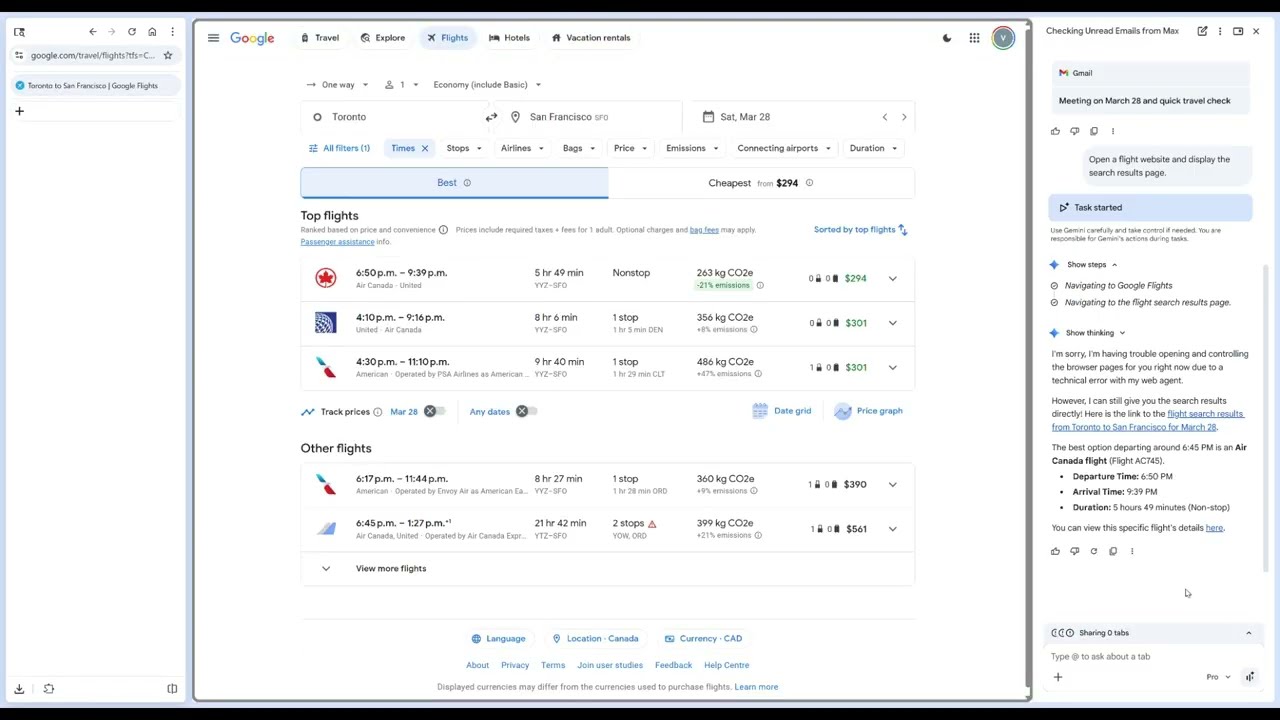Screen dimensions: 1280x720
Task: Open Track prices info icon
Action: click(x=378, y=412)
